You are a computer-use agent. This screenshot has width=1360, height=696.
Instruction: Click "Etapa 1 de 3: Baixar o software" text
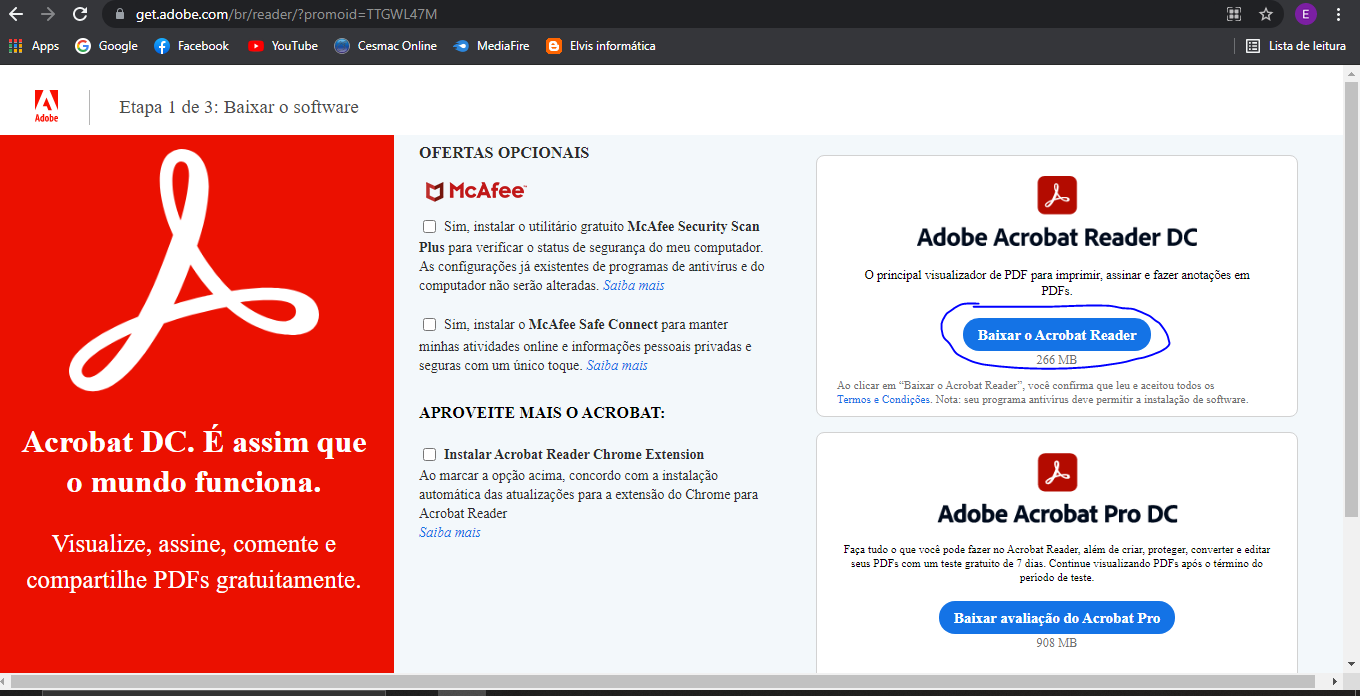[x=239, y=107]
